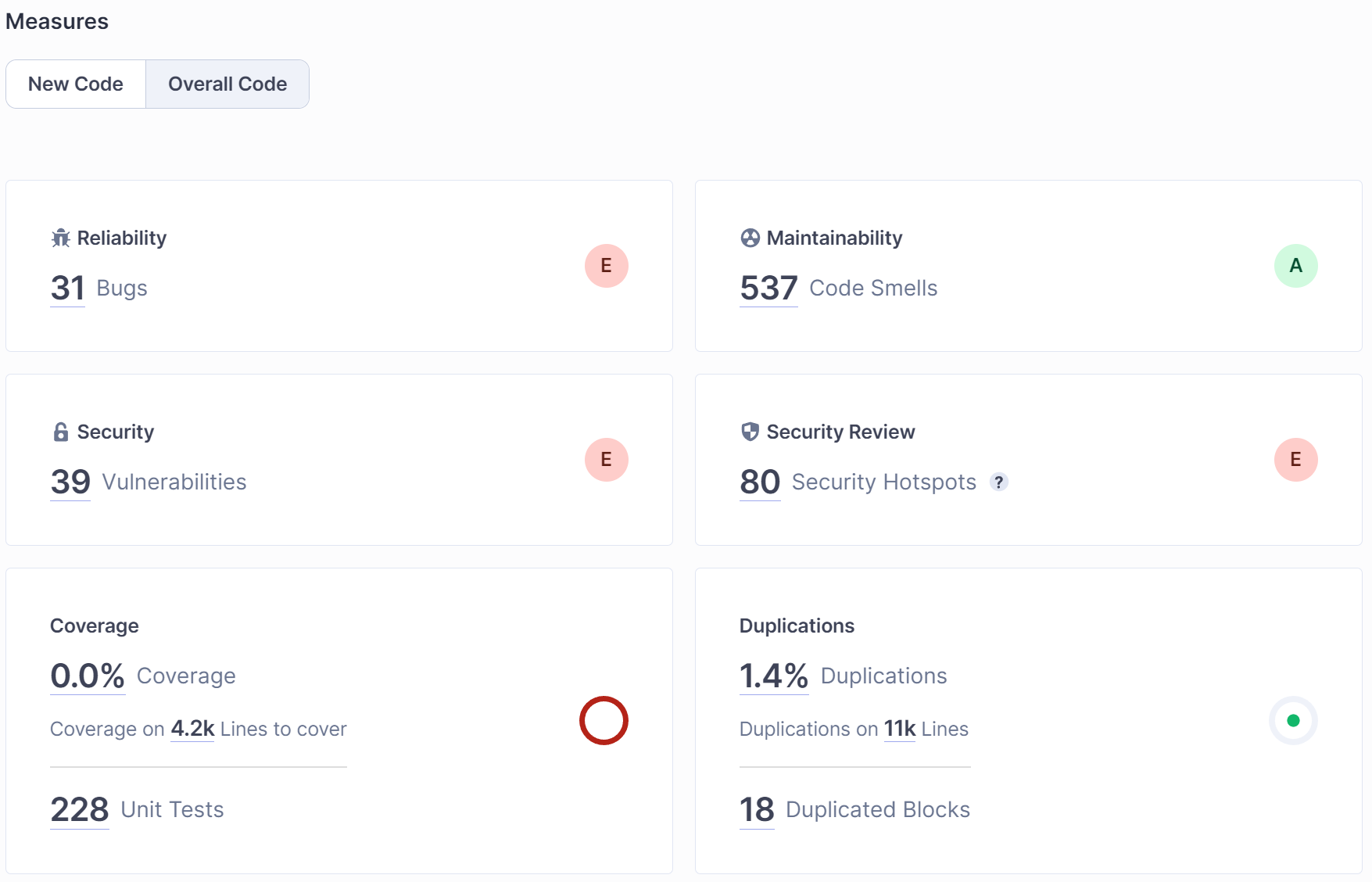This screenshot has height=882, width=1372.
Task: Open the 228 unit tests link
Action: tap(80, 809)
